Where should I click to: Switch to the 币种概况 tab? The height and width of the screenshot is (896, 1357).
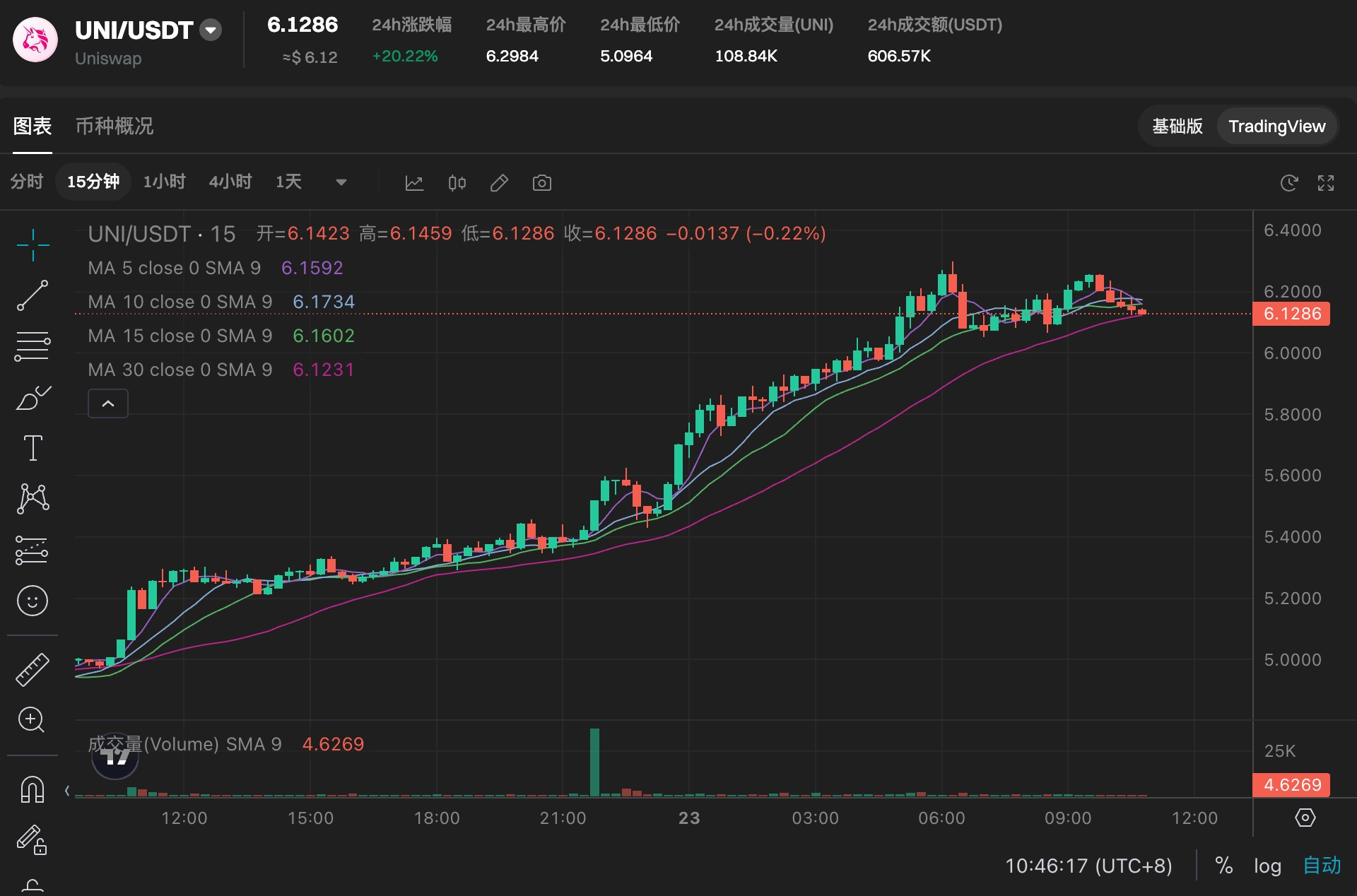[x=114, y=126]
